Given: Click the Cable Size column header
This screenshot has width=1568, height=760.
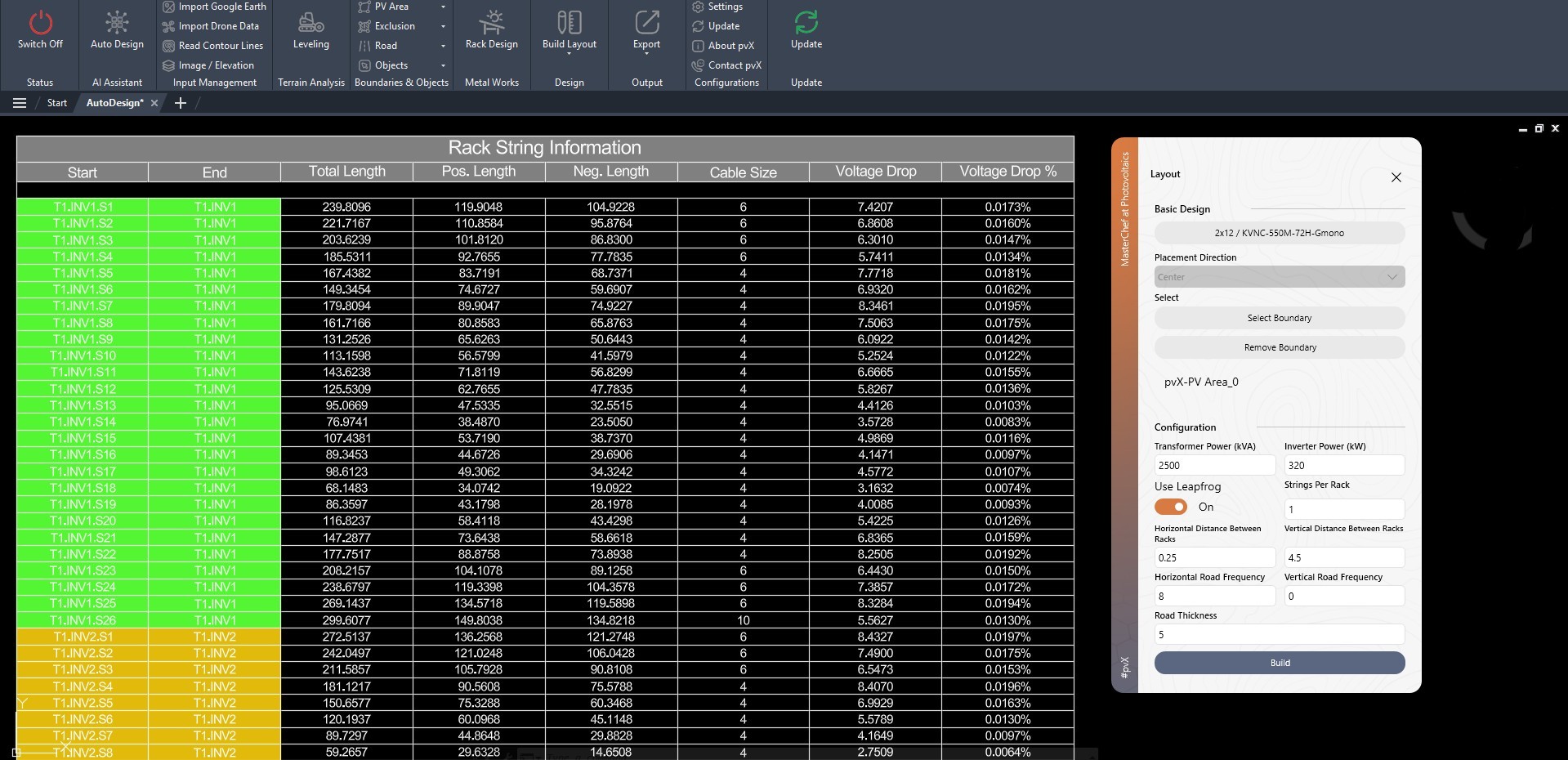Looking at the screenshot, I should click(743, 172).
